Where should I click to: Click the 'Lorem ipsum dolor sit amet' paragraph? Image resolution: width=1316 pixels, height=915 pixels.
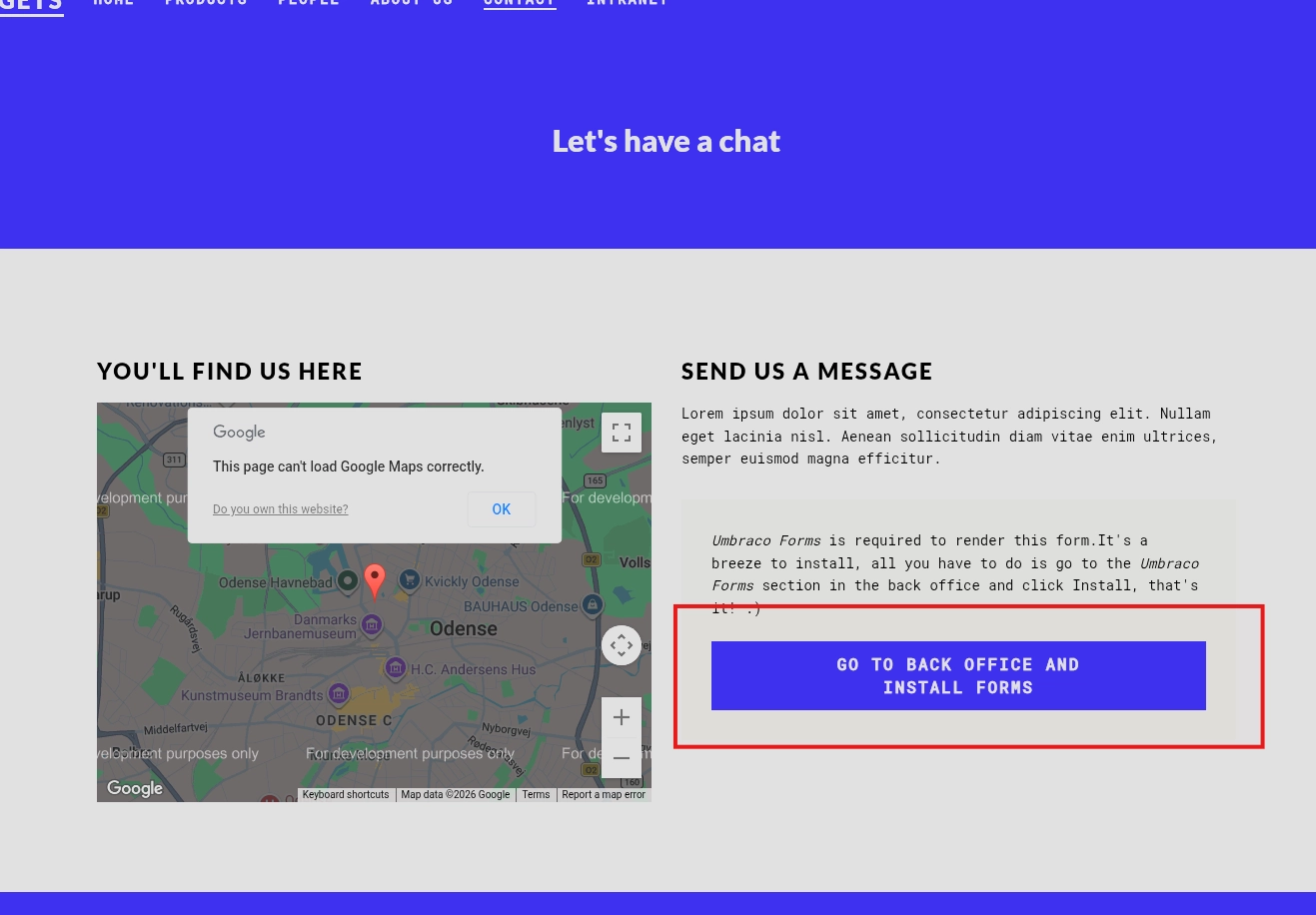(950, 436)
